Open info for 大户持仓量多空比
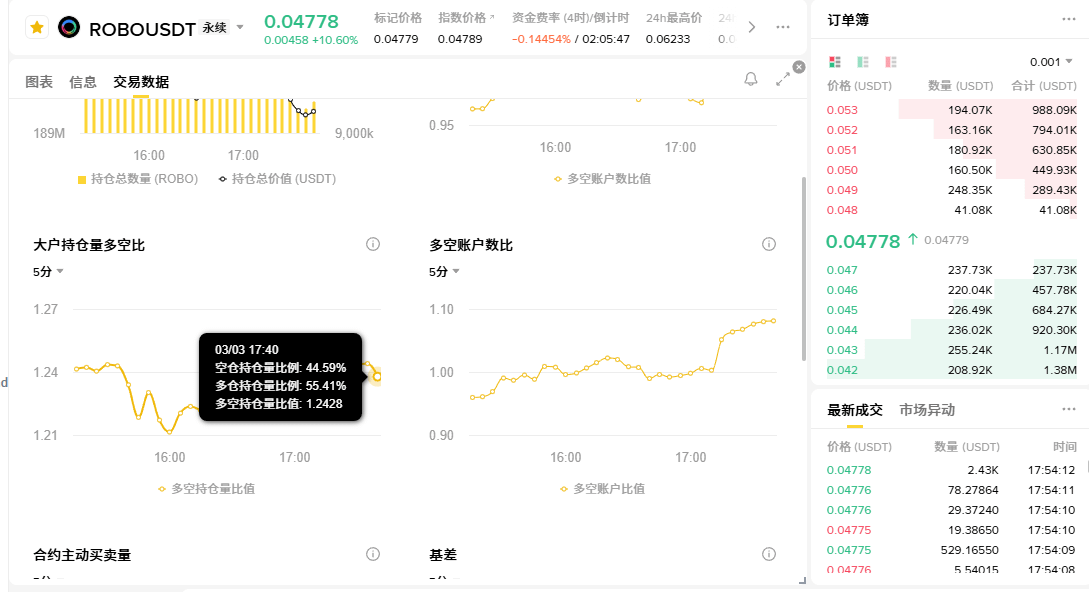The image size is (1089, 592). tap(373, 244)
